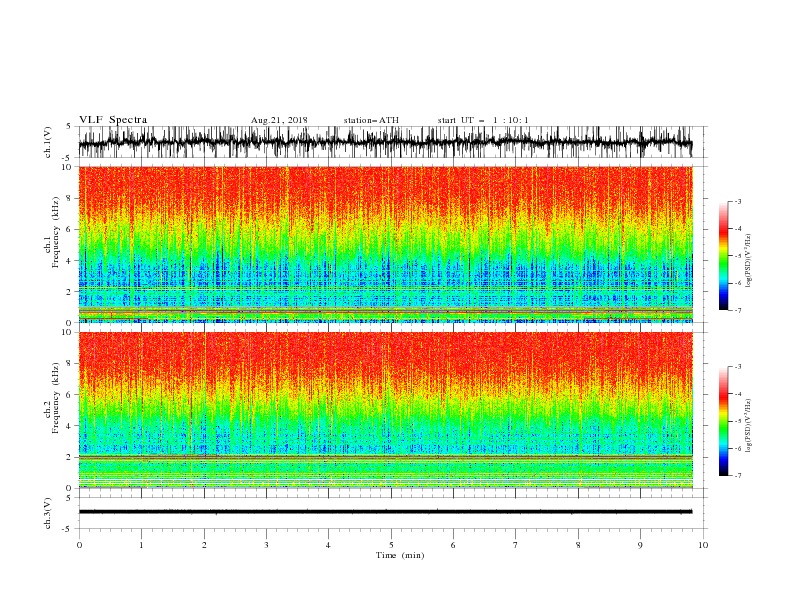792x612 pixels.
Task: Click tick label "4" on the Time axis
Action: tap(328, 545)
